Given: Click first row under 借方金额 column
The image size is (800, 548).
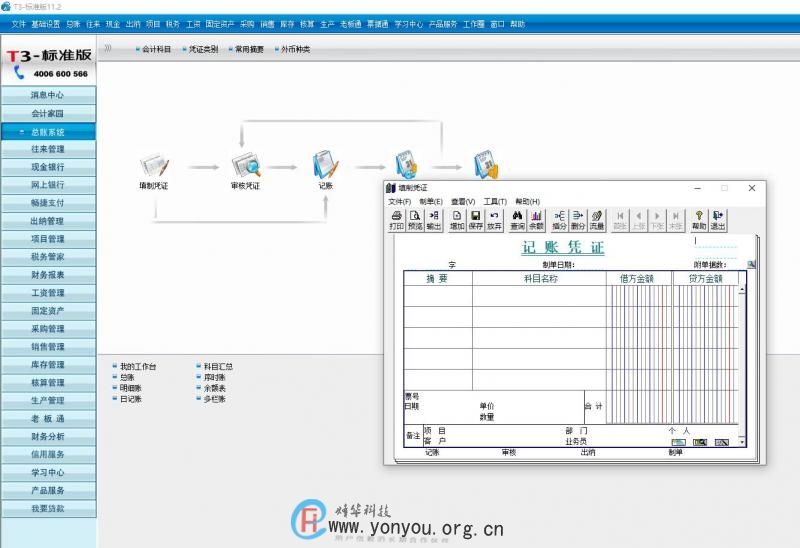Looking at the screenshot, I should pos(639,296).
